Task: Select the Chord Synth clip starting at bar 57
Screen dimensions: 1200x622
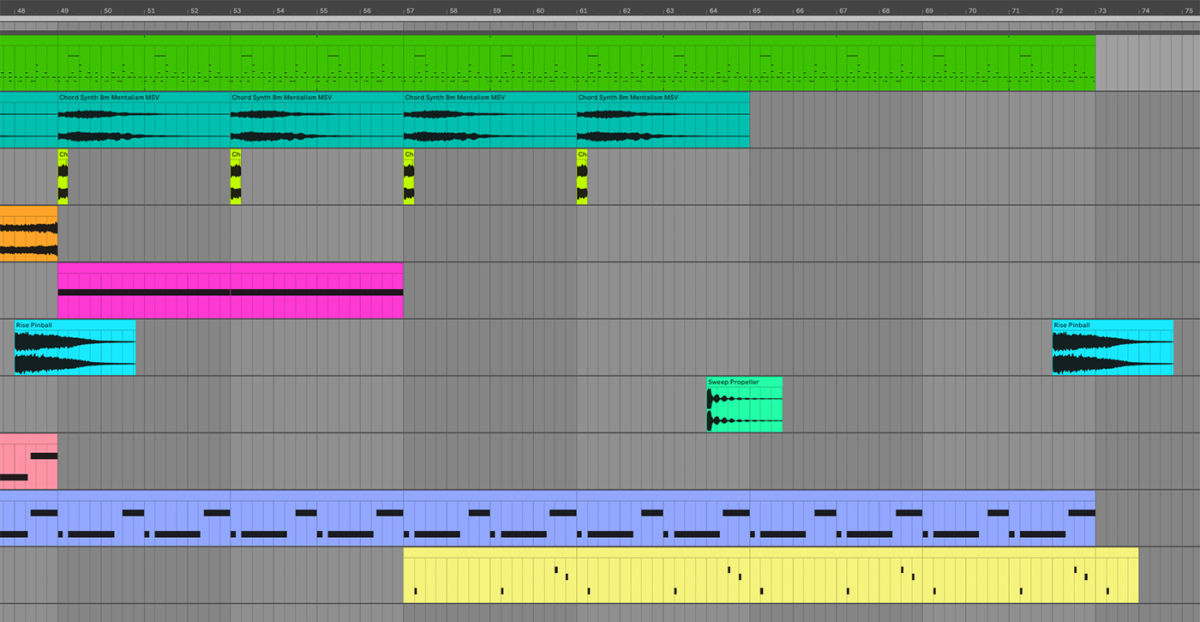Action: click(490, 120)
